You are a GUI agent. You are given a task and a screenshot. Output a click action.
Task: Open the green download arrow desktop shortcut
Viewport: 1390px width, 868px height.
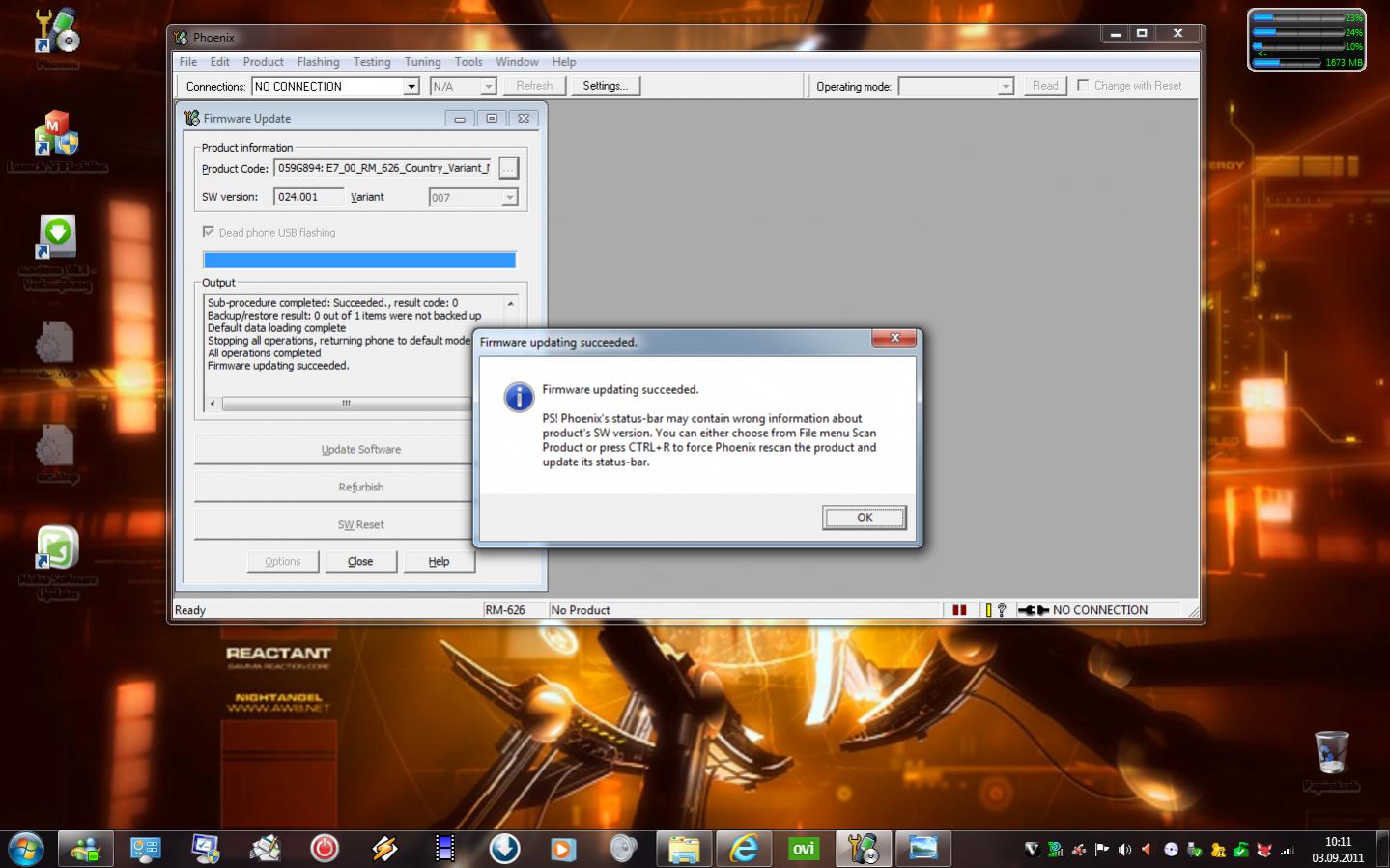(x=58, y=253)
